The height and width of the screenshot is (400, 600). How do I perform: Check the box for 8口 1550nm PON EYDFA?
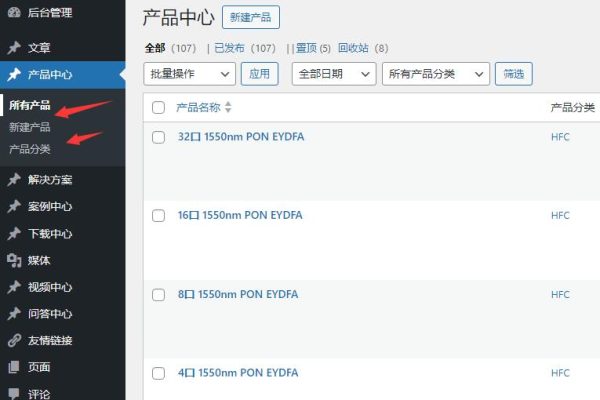point(158,295)
